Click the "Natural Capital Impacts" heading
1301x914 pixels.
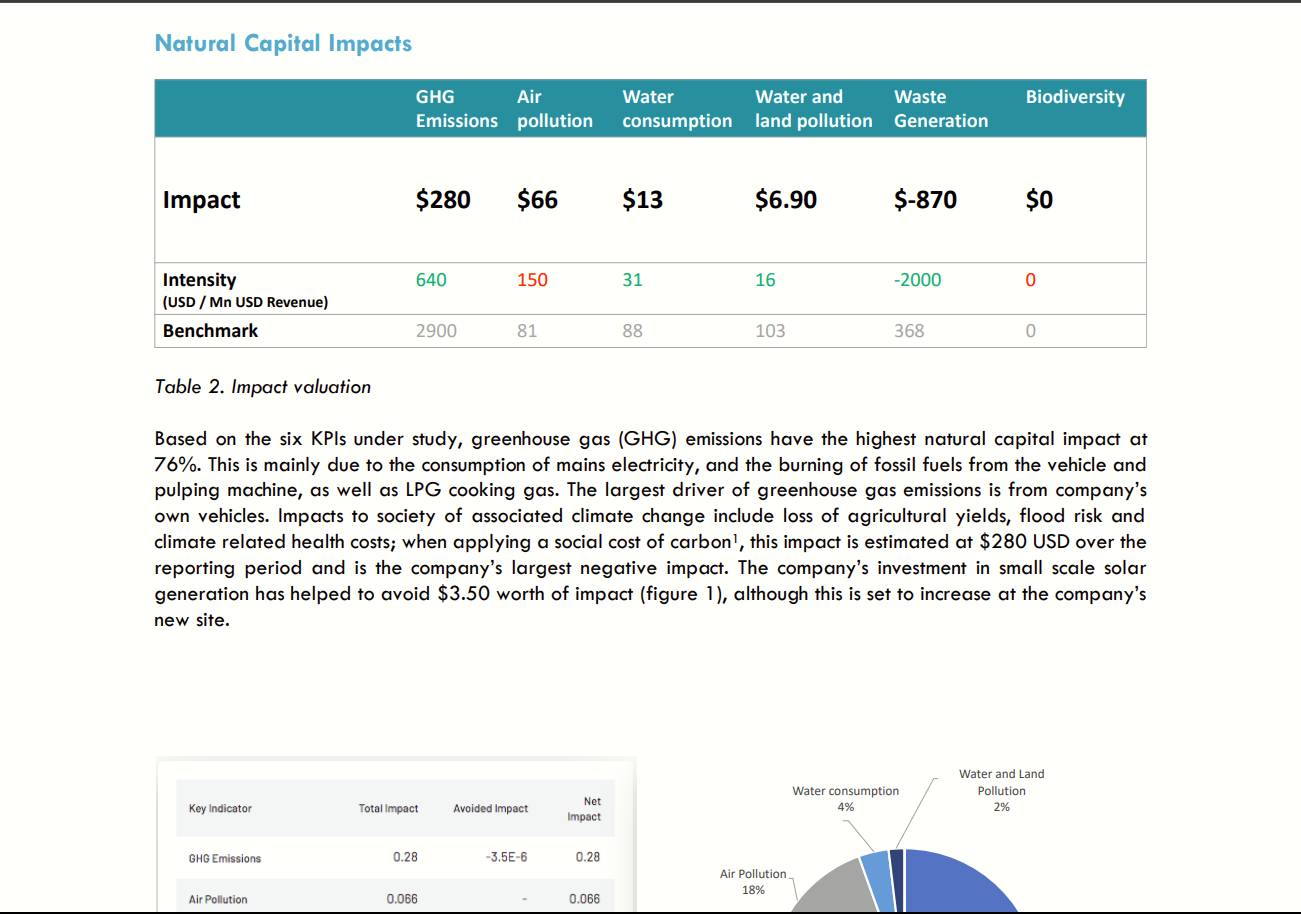[x=283, y=43]
